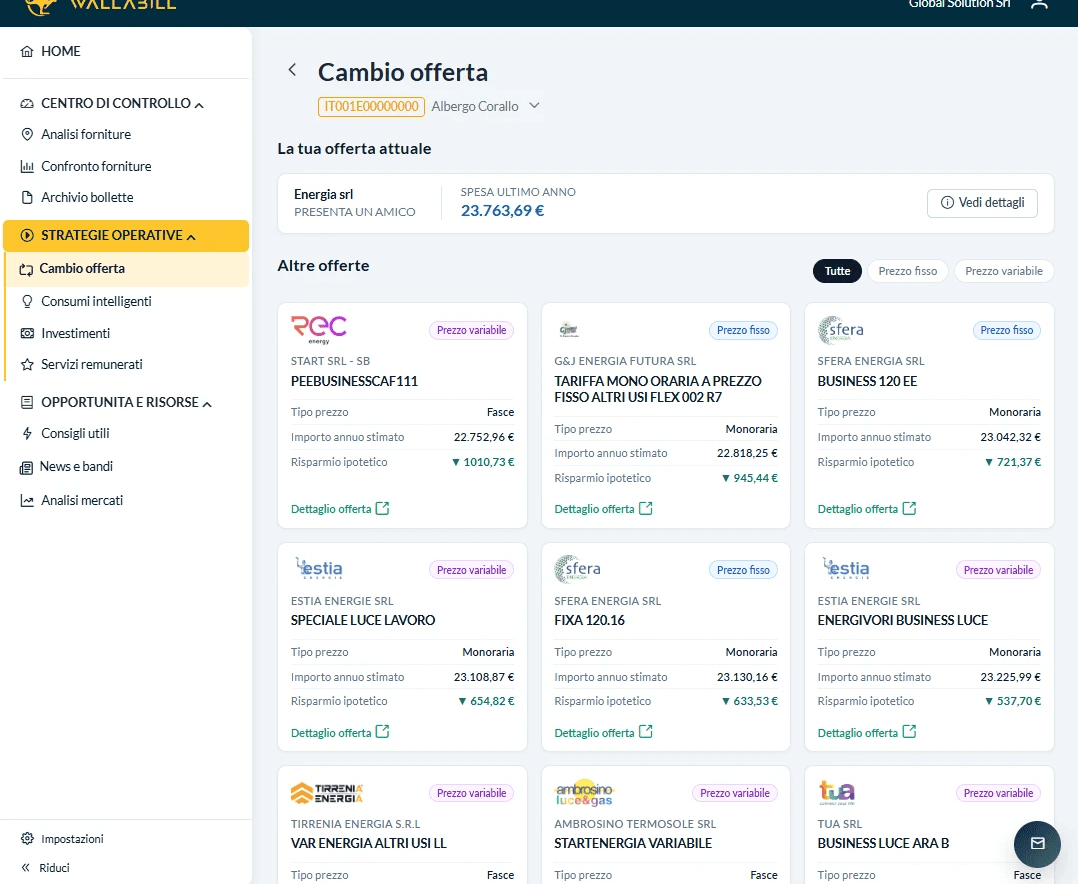Click the STARTENERGIA VARIABILE offer title
This screenshot has width=1078, height=884.
click(x=633, y=843)
